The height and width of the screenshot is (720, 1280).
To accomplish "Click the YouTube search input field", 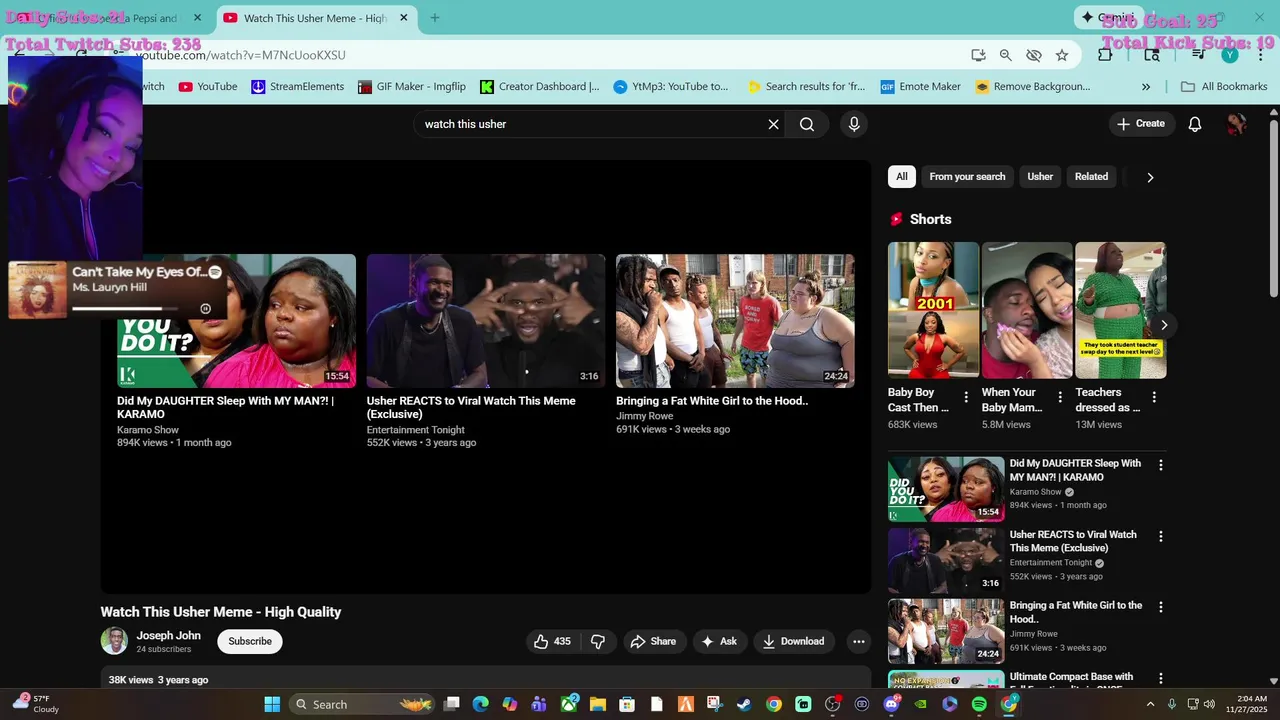I will 590,124.
